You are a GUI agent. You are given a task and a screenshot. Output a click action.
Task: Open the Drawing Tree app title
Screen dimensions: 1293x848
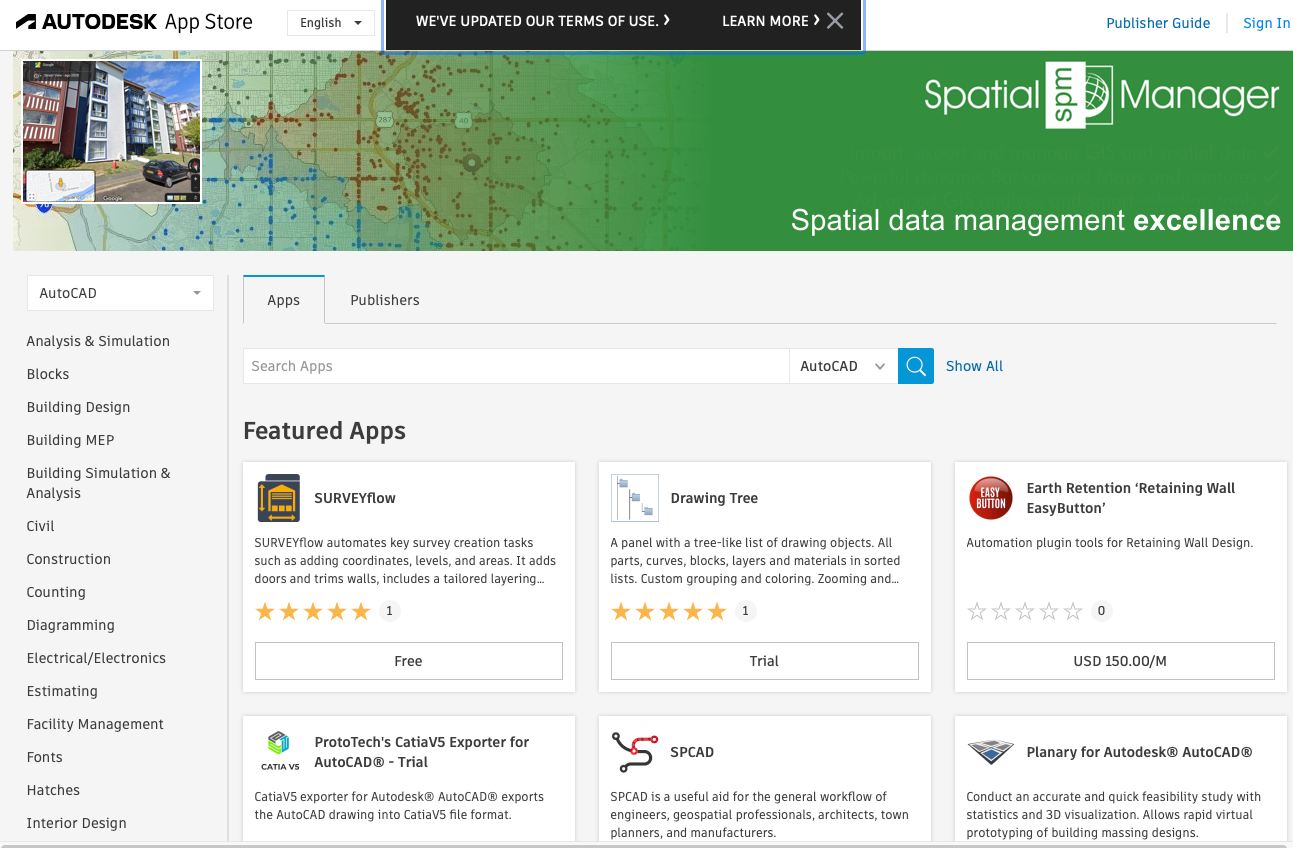click(714, 498)
